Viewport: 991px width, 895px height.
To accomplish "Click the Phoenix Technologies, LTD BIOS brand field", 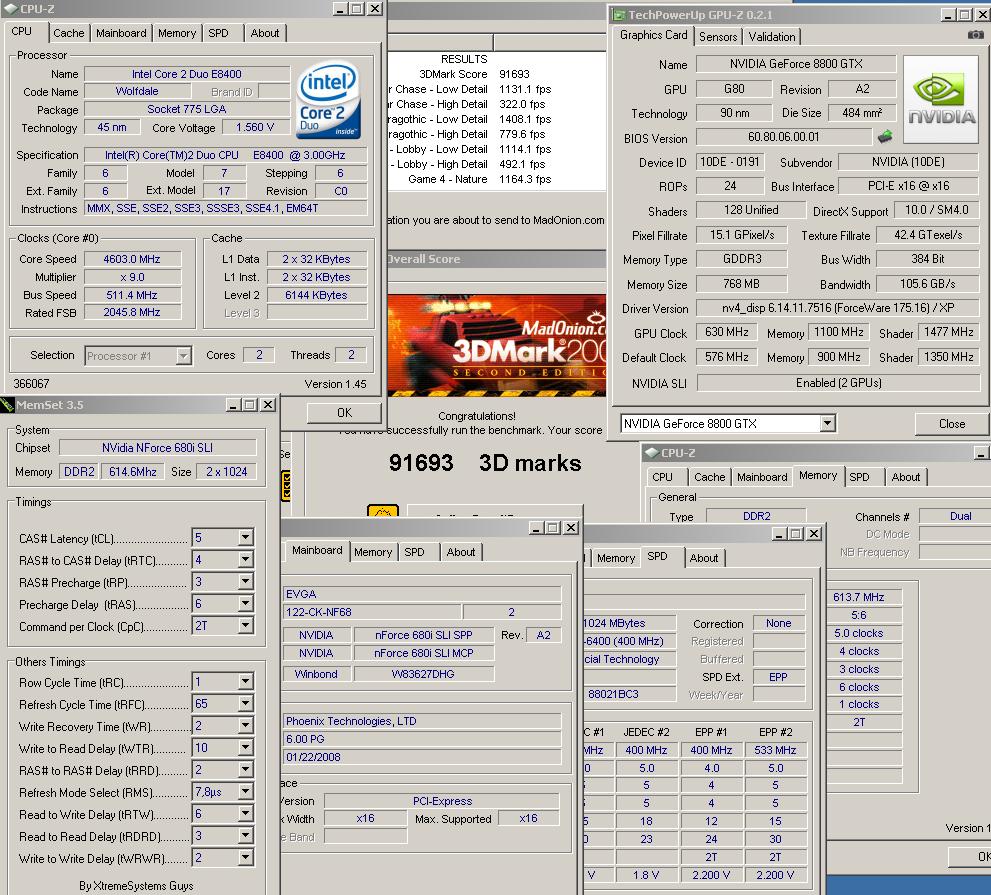I will 422,721.
